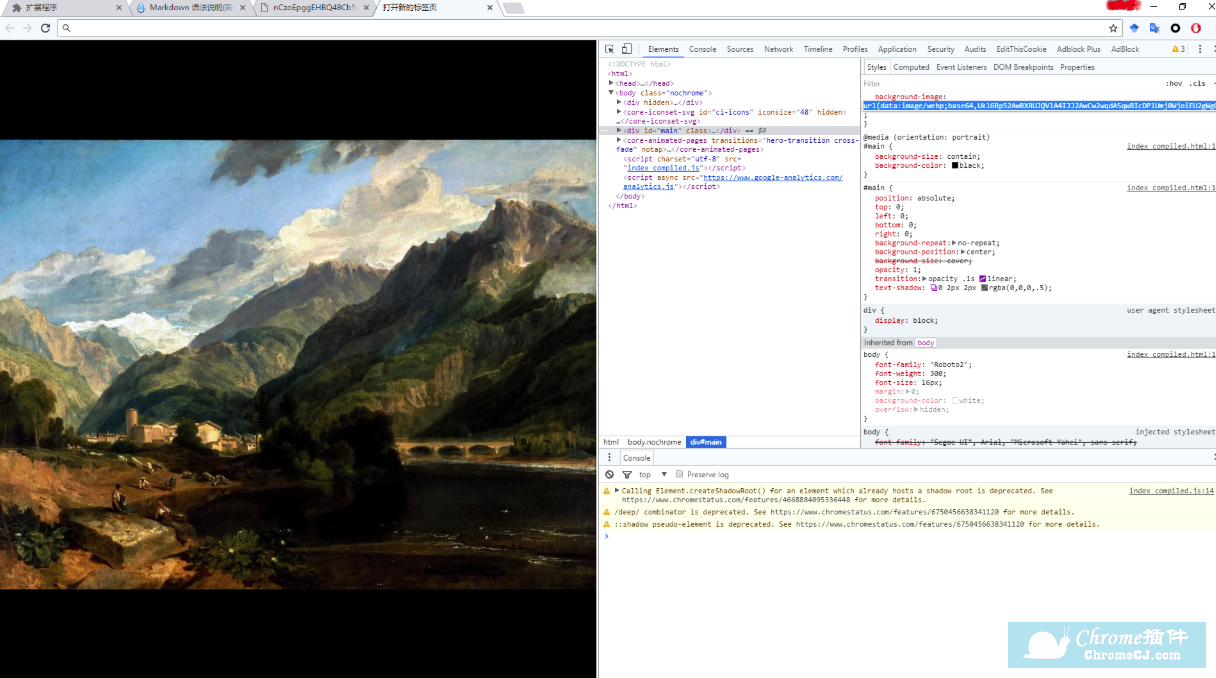
Task: Select the html breadcrumb
Action: [611, 442]
